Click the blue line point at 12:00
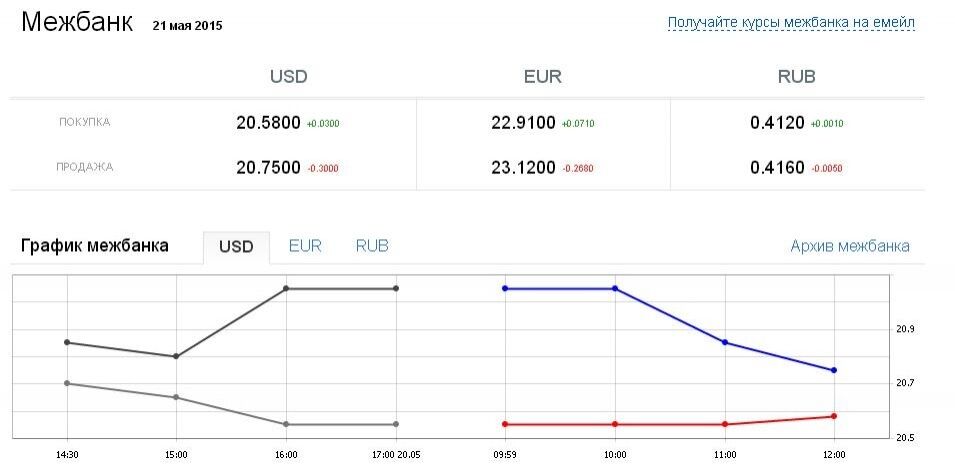The image size is (955, 468). pyautogui.click(x=833, y=370)
